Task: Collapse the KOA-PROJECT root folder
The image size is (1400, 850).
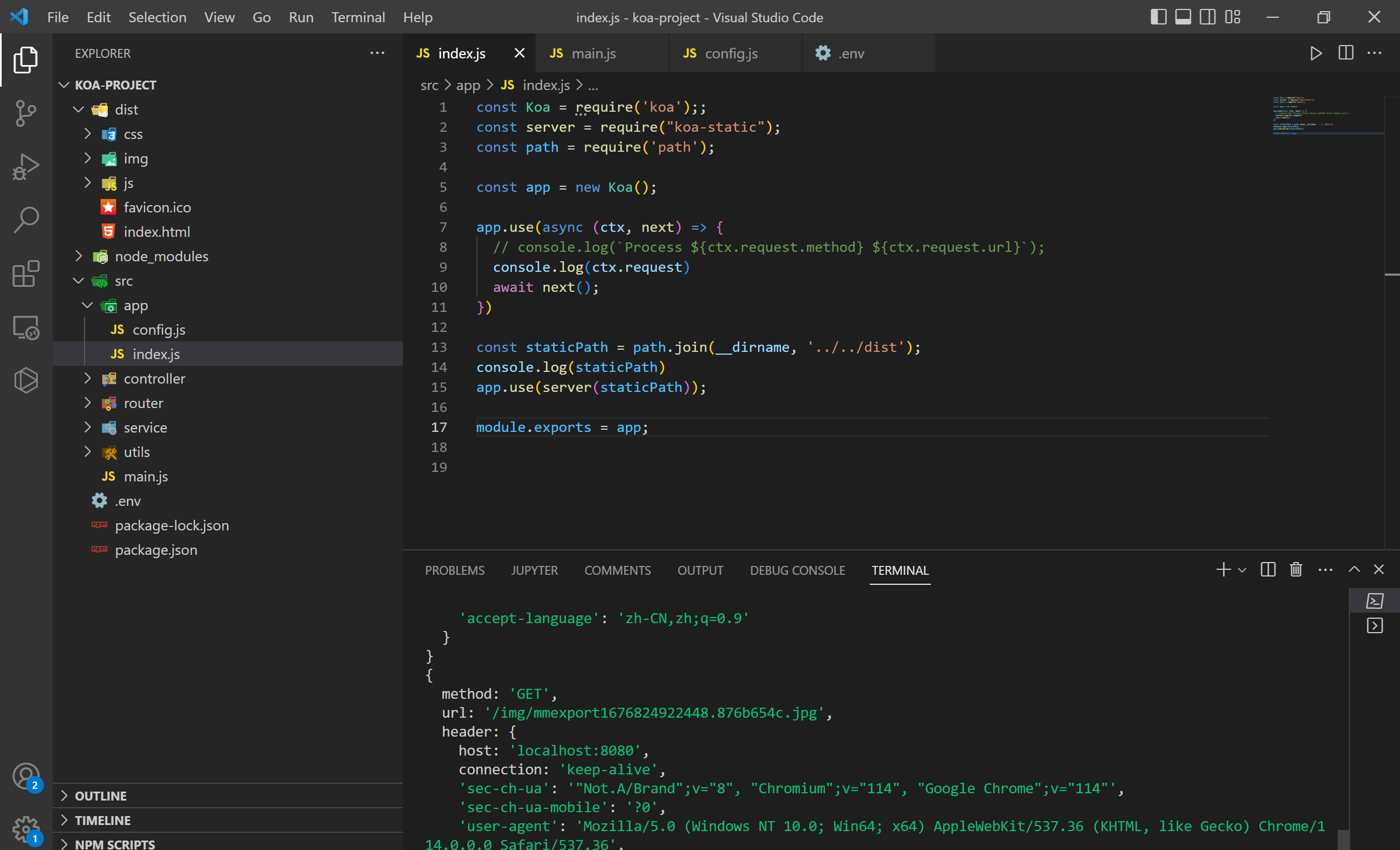Action: 64,84
